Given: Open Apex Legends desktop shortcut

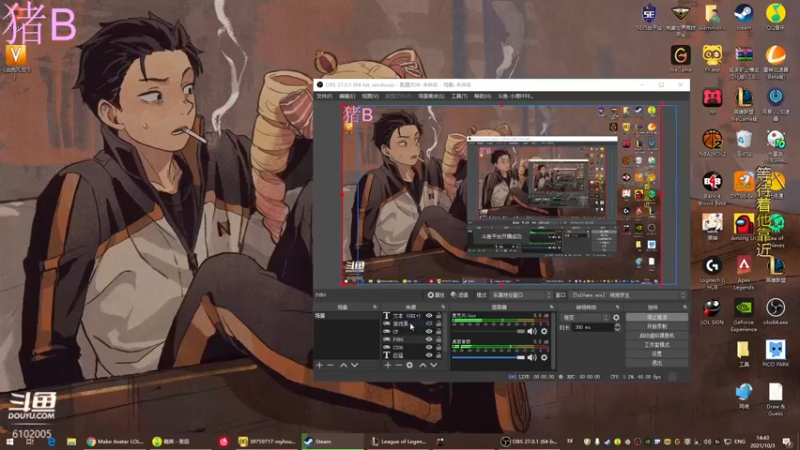Looking at the screenshot, I should tap(744, 273).
